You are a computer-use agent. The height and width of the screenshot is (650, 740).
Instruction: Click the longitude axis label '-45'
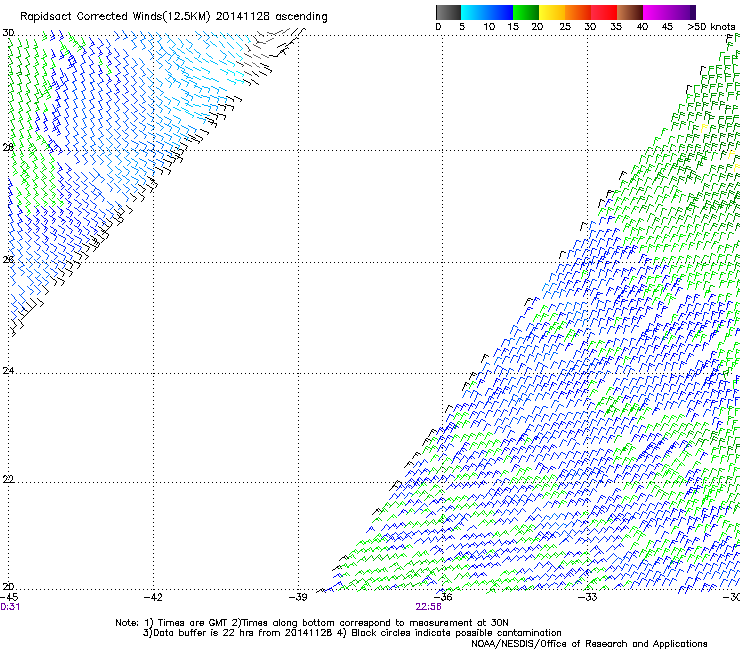[x=9, y=597]
